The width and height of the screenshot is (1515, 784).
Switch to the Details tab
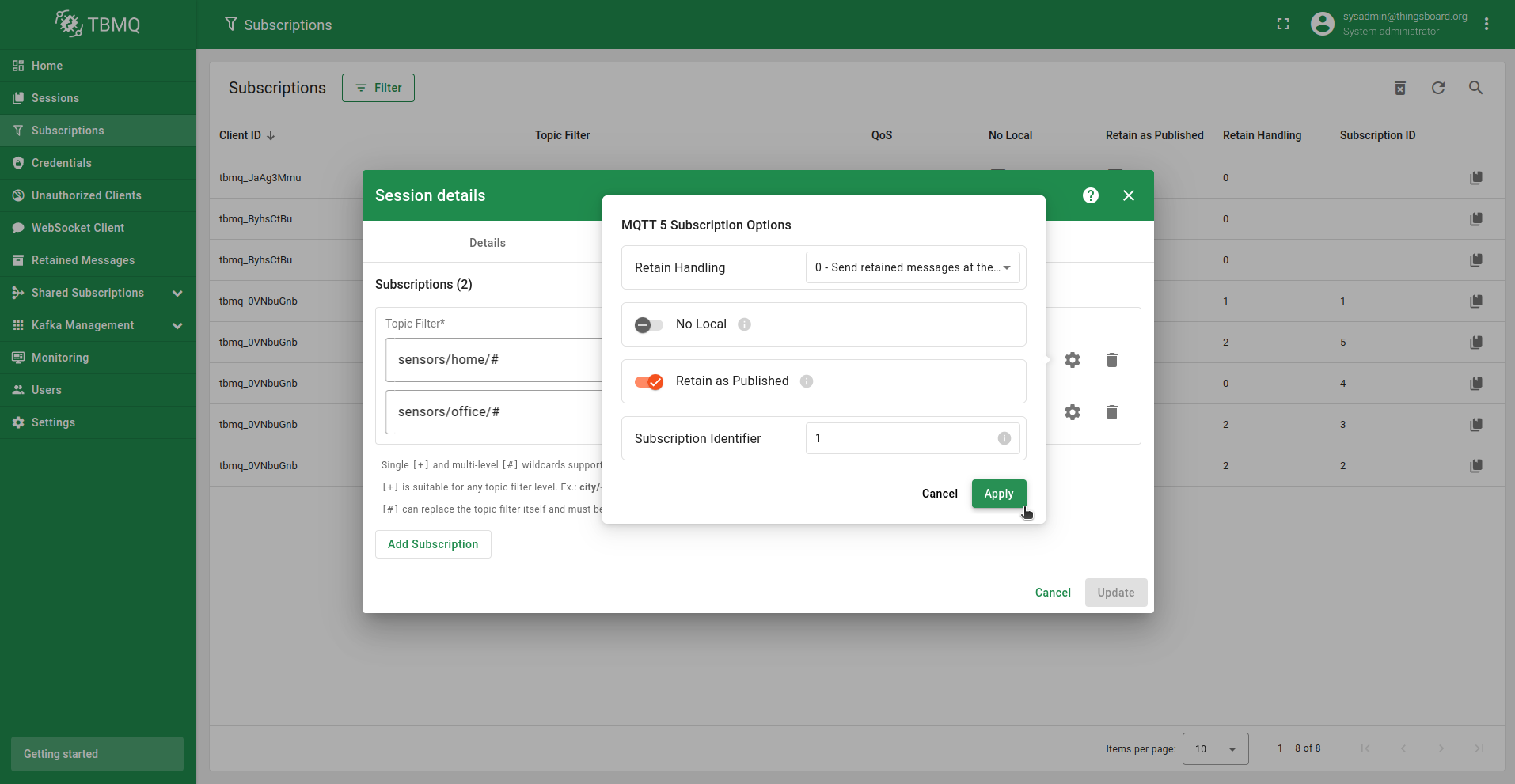coord(487,243)
